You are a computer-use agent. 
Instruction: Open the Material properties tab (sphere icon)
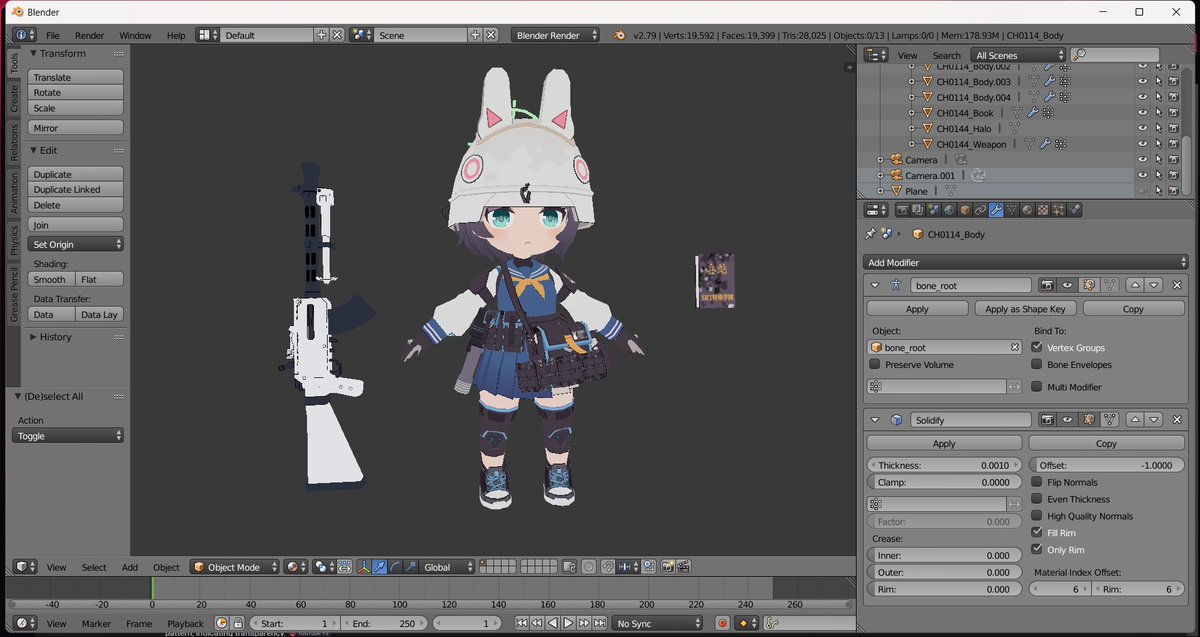[x=1027, y=210]
